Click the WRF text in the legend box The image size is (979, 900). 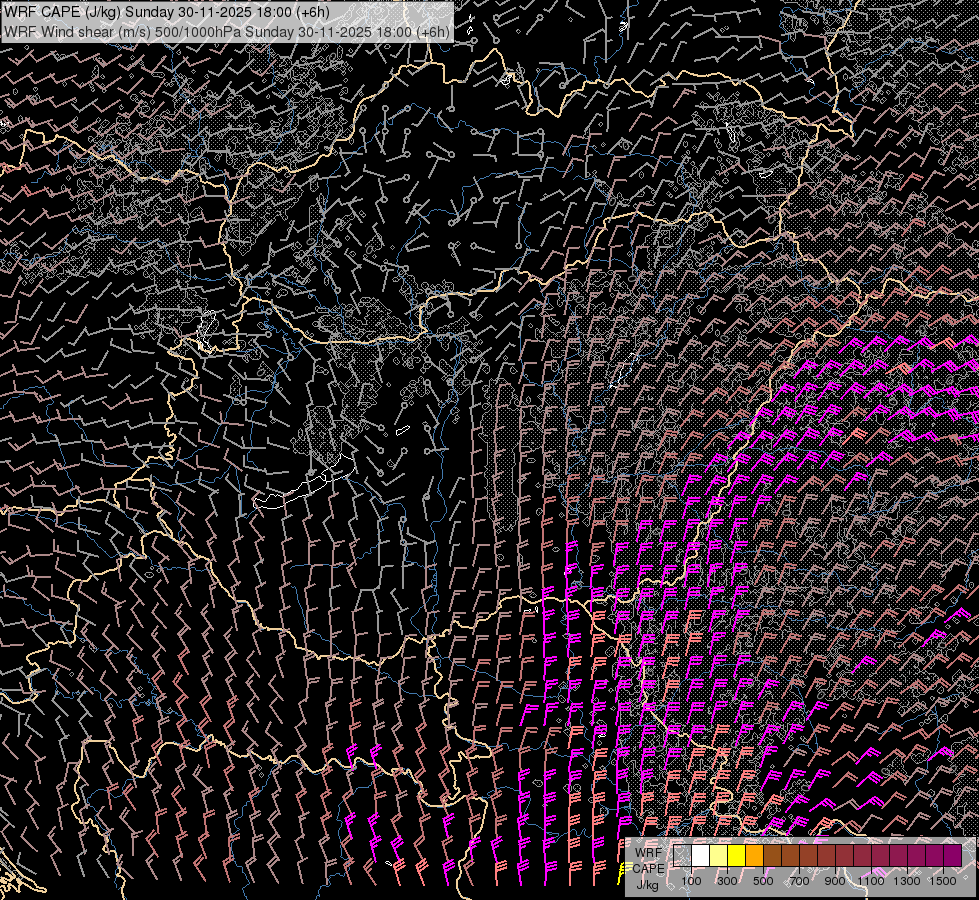point(647,850)
